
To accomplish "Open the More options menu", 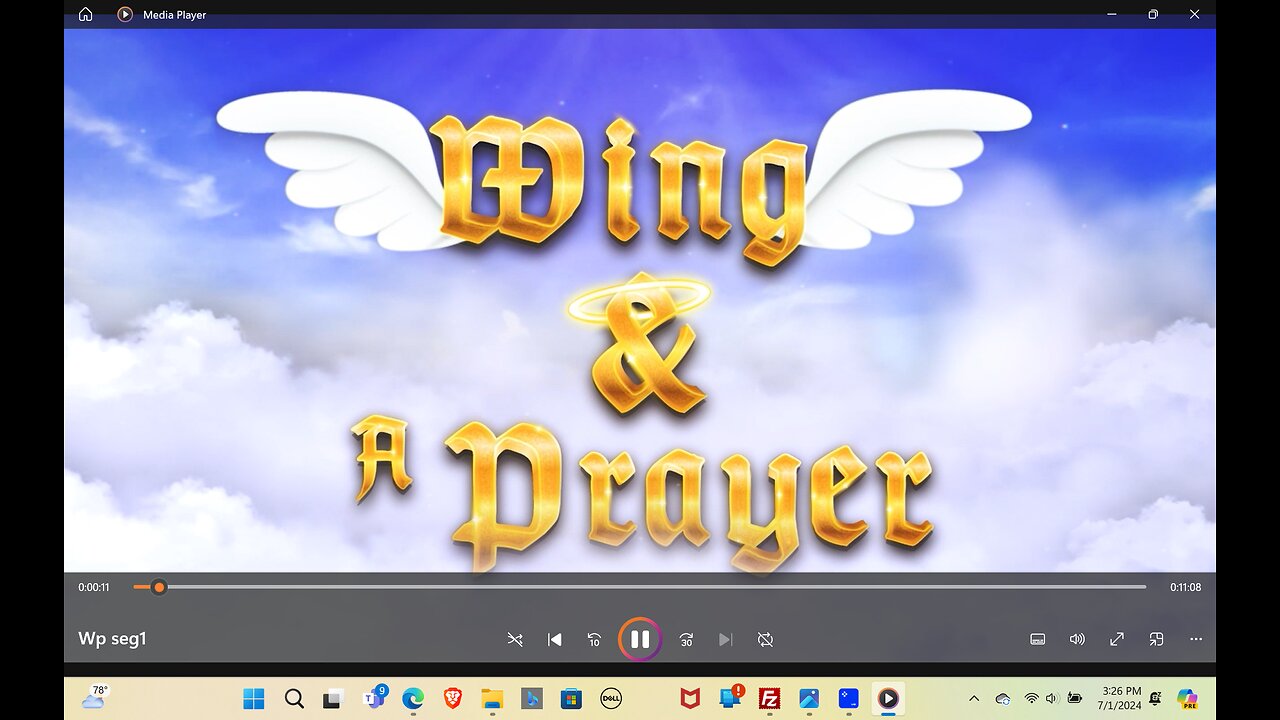I will pyautogui.click(x=1196, y=639).
